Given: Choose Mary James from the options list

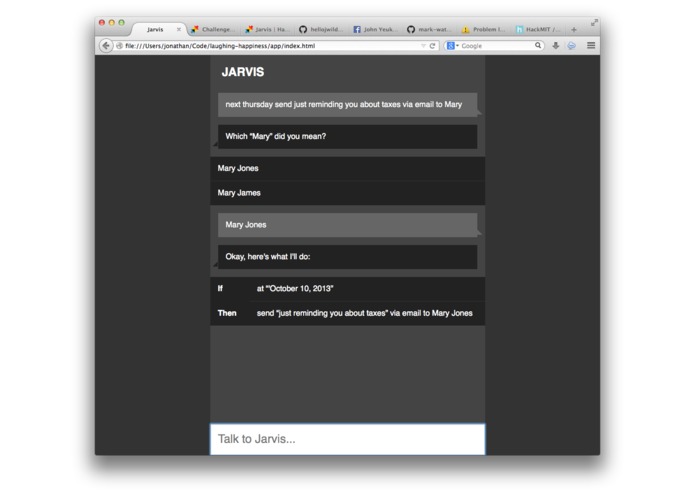Looking at the screenshot, I should [x=348, y=193].
